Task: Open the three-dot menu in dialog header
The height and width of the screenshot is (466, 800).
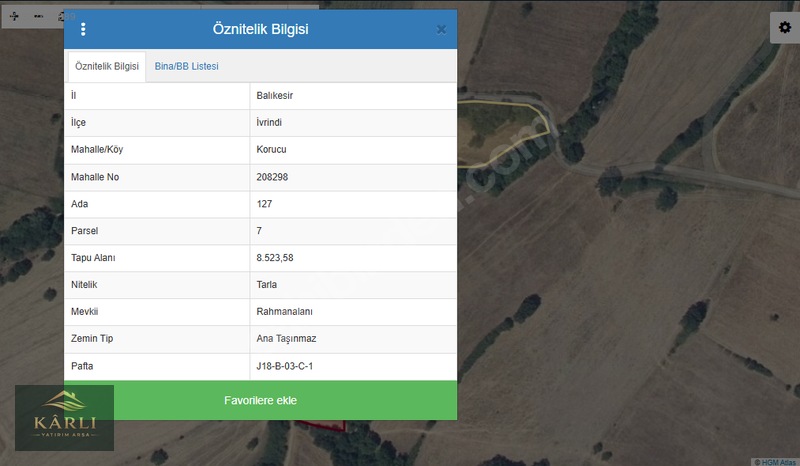Action: click(83, 29)
